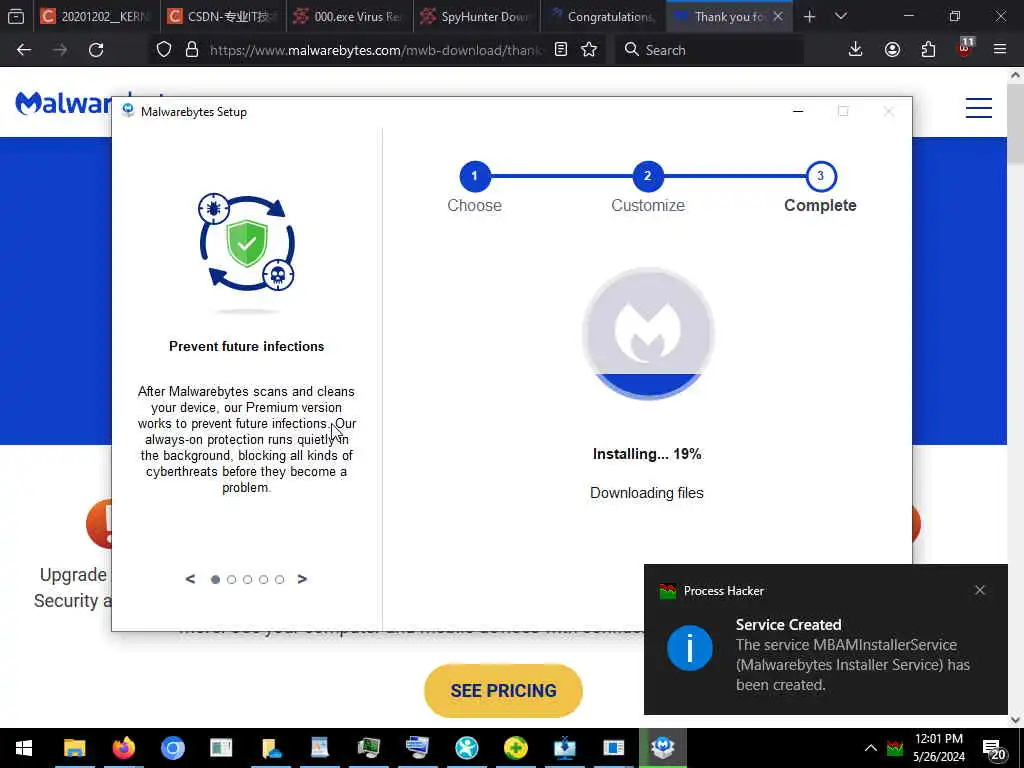Select the second carousel dot indicator
This screenshot has width=1024, height=768.
(231, 579)
